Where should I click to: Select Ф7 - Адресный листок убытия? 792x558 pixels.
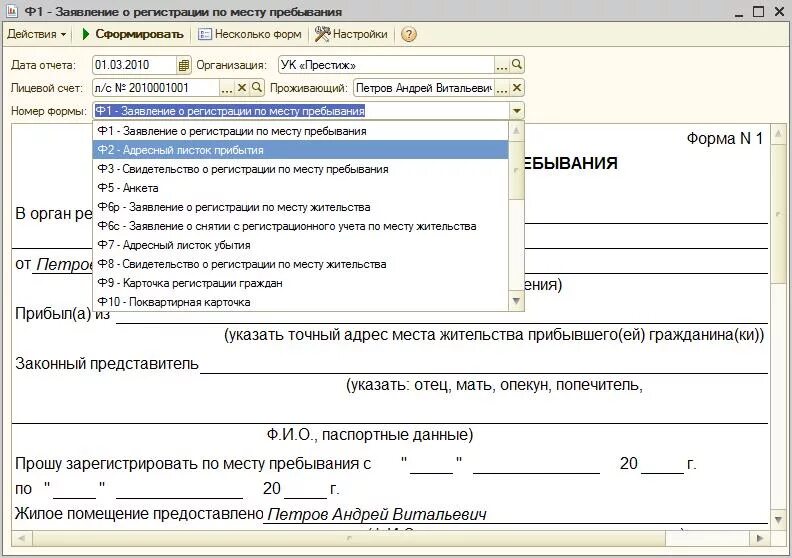coord(301,245)
